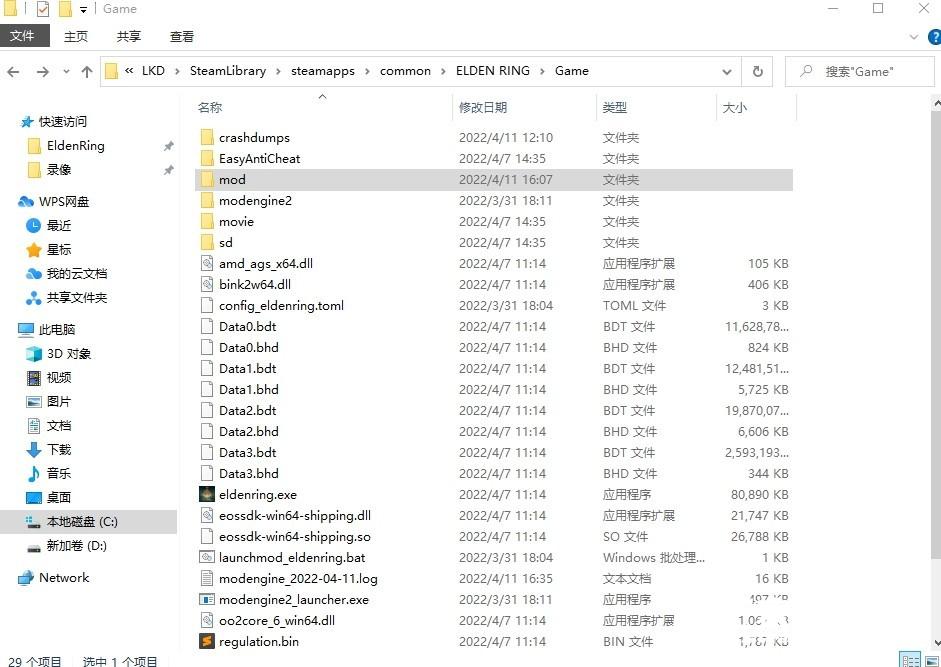This screenshot has height=667, width=941.
Task: Switch to details view in status bar
Action: click(x=910, y=660)
